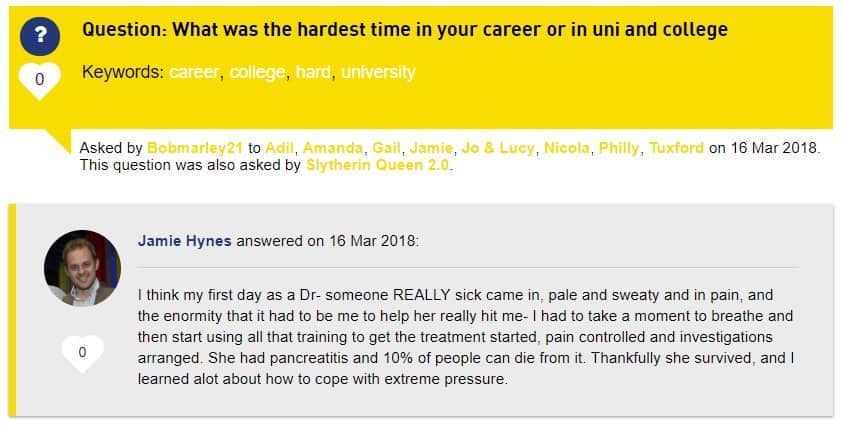843x426 pixels.
Task: Open Jamie Hynes' profile photo
Action: coord(82,268)
